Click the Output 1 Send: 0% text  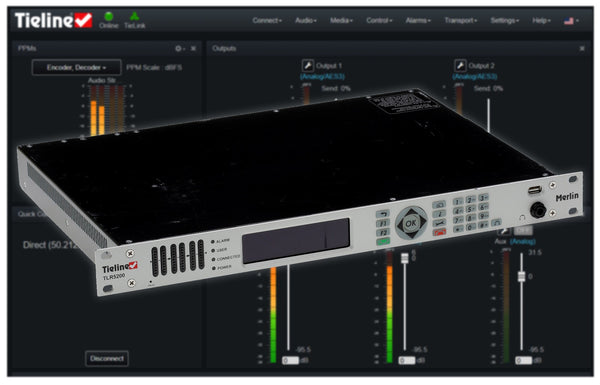click(x=336, y=88)
